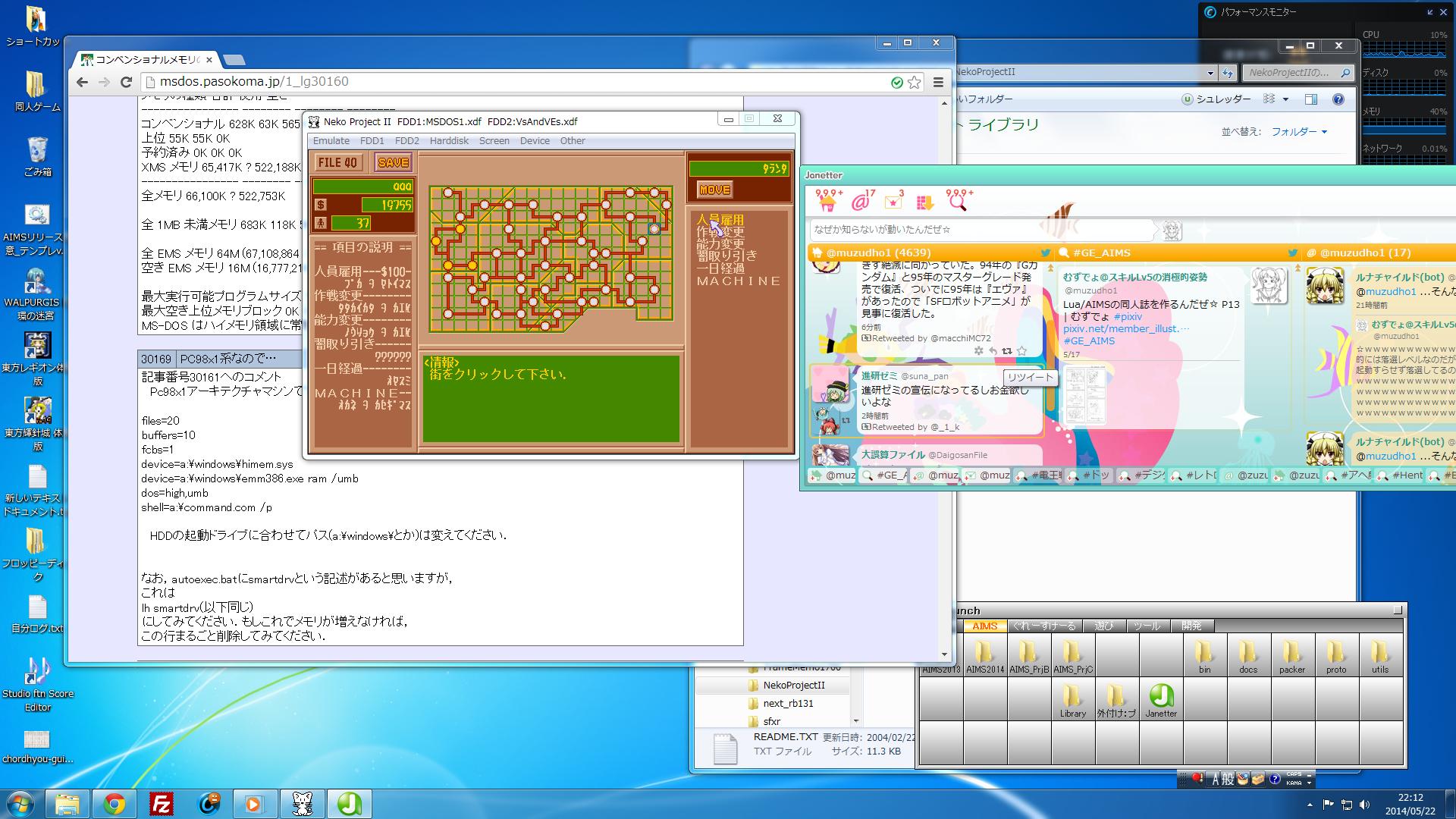Open FileZilla from the taskbar

coord(162,804)
